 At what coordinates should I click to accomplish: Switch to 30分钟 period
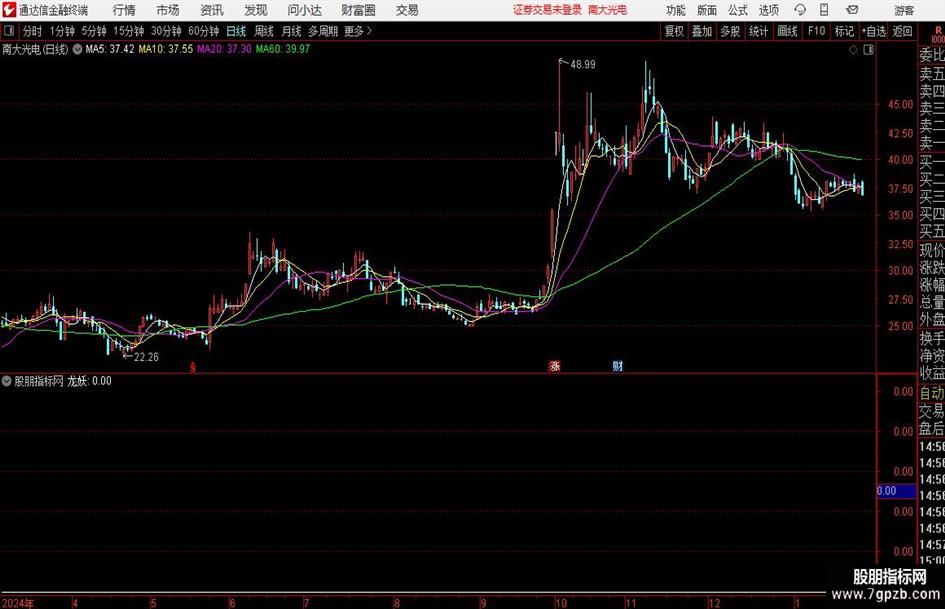pyautogui.click(x=166, y=31)
